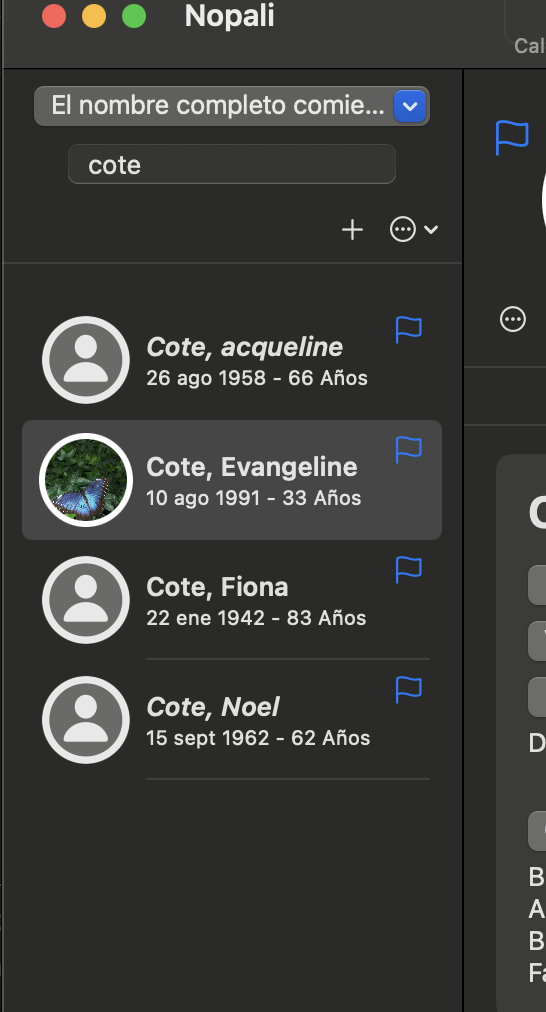Click the avatar icon of Cote, Fiona

tap(86, 600)
